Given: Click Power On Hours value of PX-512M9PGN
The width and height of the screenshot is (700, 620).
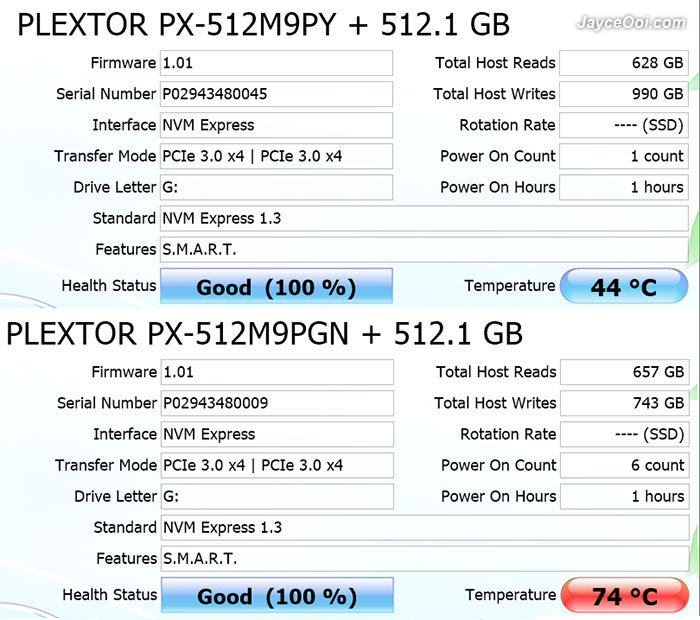Looking at the screenshot, I should pyautogui.click(x=625, y=496).
